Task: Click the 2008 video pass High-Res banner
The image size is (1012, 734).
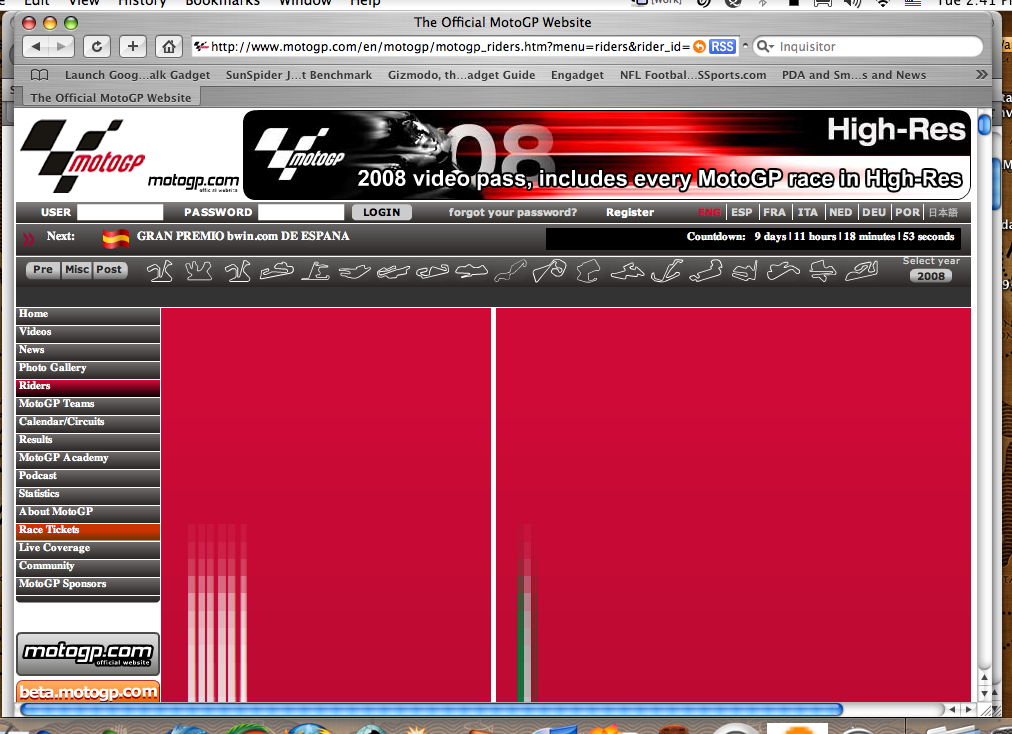Action: coord(607,155)
